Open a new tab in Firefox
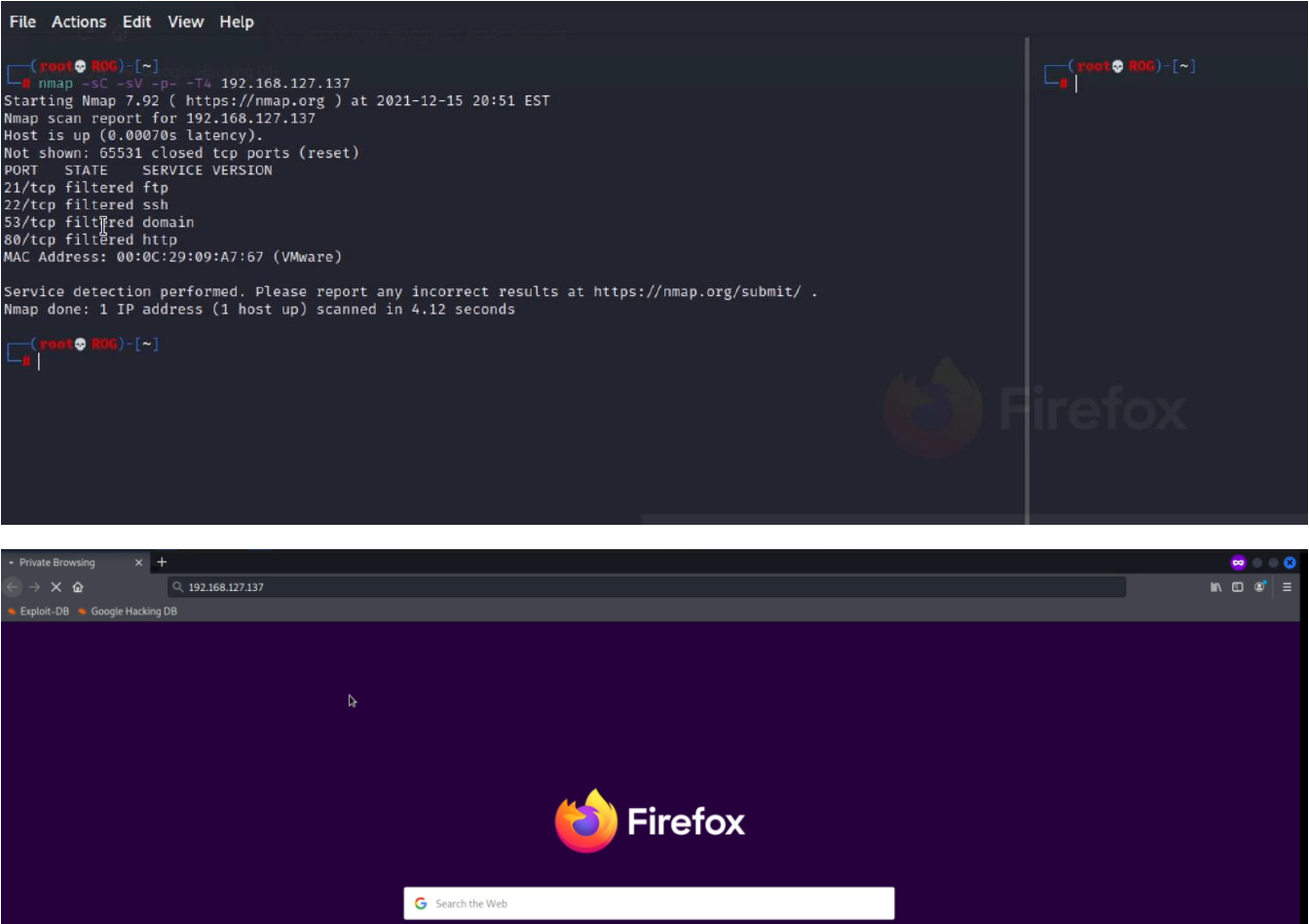This screenshot has height=924, width=1309. pyautogui.click(x=162, y=562)
